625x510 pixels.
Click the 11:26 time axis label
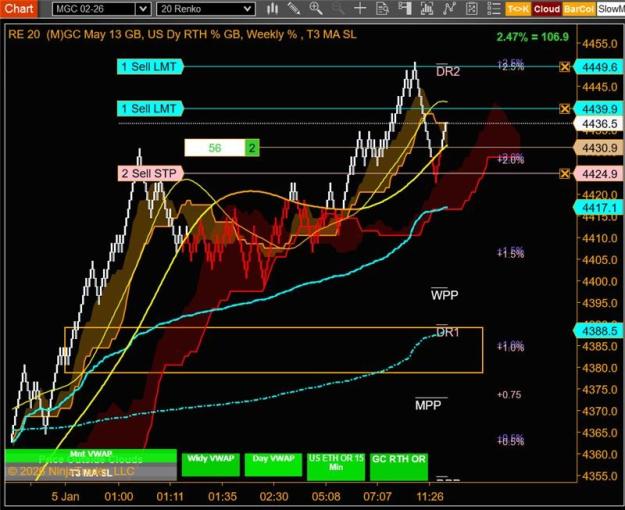430,496
